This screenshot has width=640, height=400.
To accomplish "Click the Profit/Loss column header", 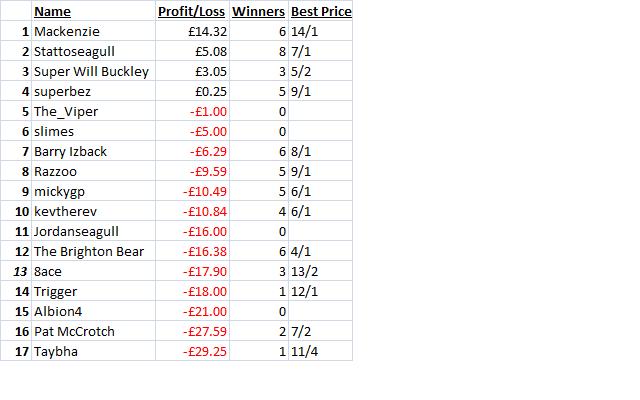I will [192, 11].
